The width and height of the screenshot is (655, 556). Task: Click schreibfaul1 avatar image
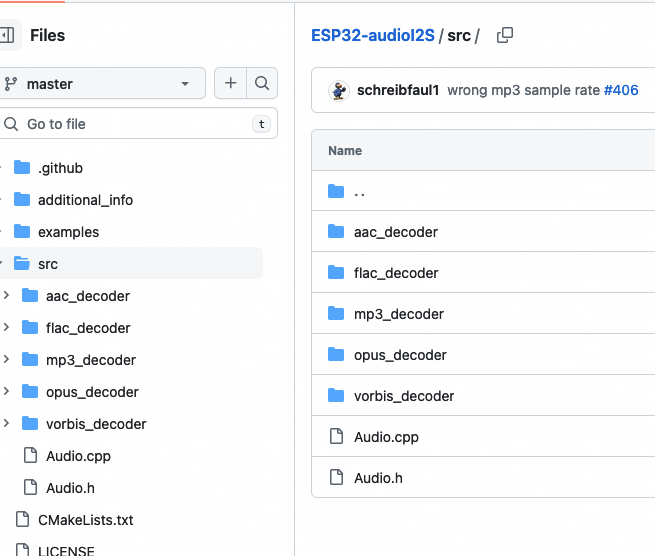(339, 90)
